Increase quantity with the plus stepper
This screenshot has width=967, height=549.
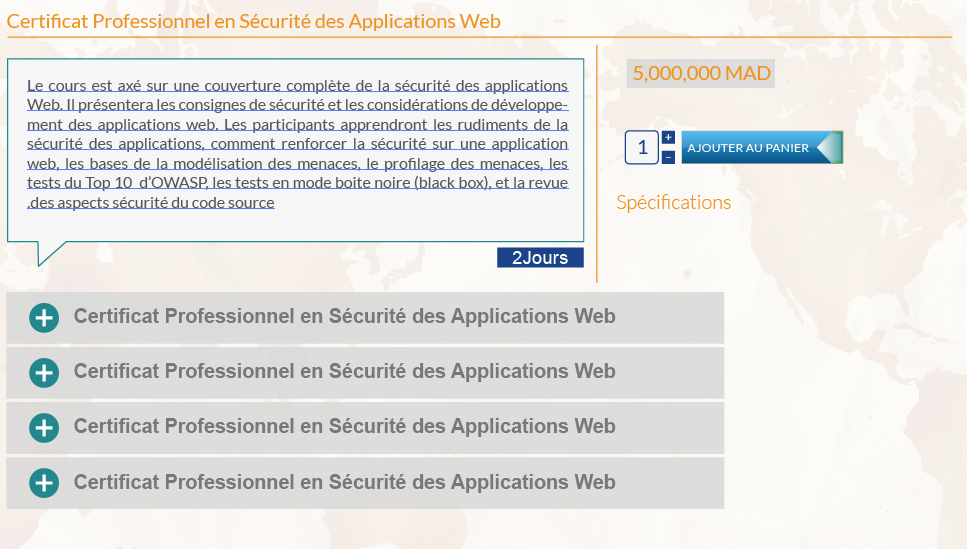[668, 138]
